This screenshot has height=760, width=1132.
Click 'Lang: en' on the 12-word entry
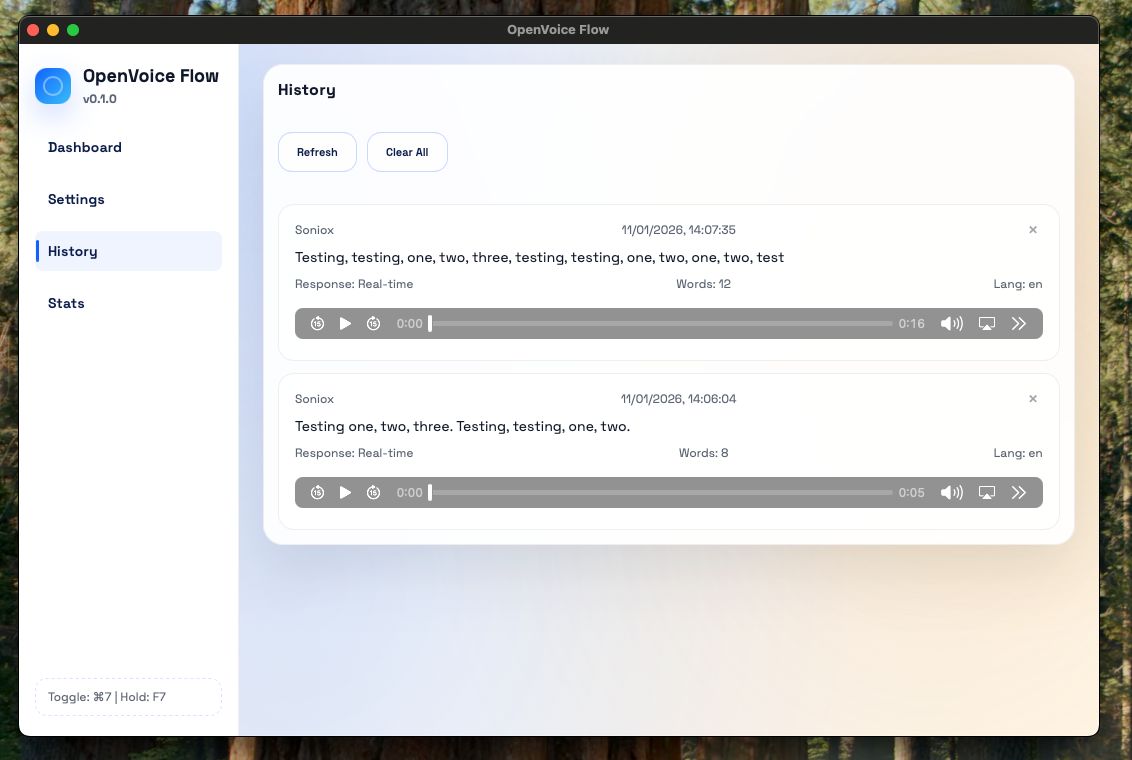pos(1017,284)
